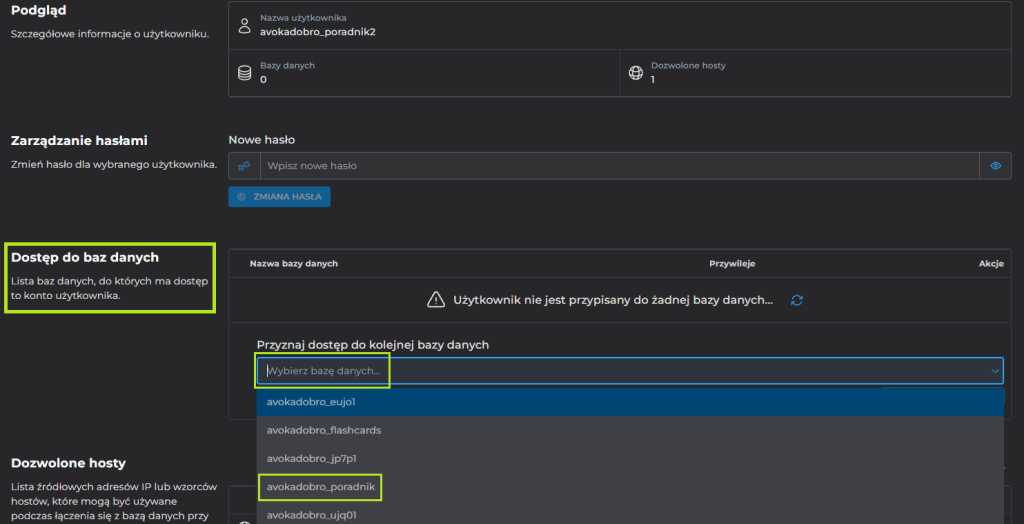The width and height of the screenshot is (1024, 524).
Task: Click the key icon in the password field
Action: coord(244,166)
